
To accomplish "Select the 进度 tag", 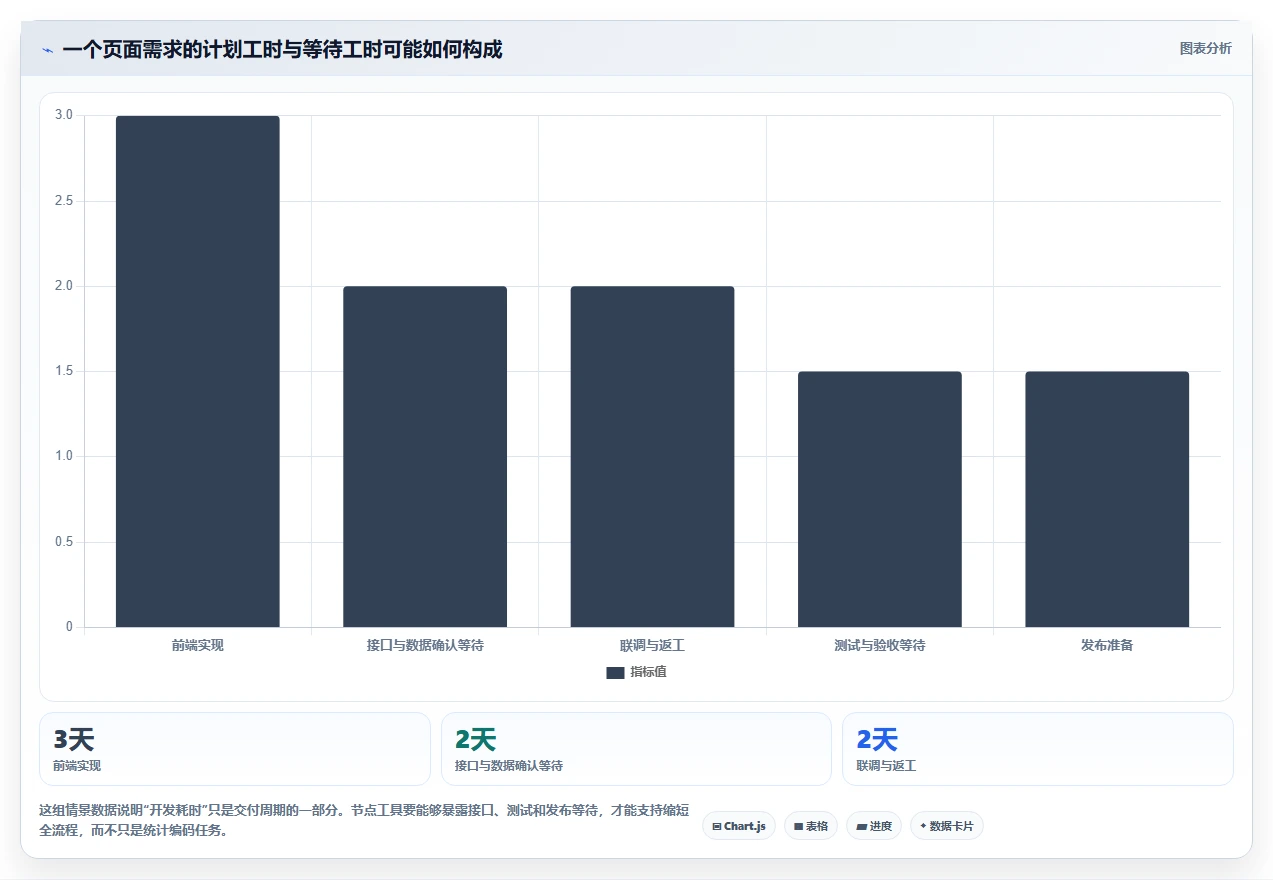I will [x=874, y=826].
